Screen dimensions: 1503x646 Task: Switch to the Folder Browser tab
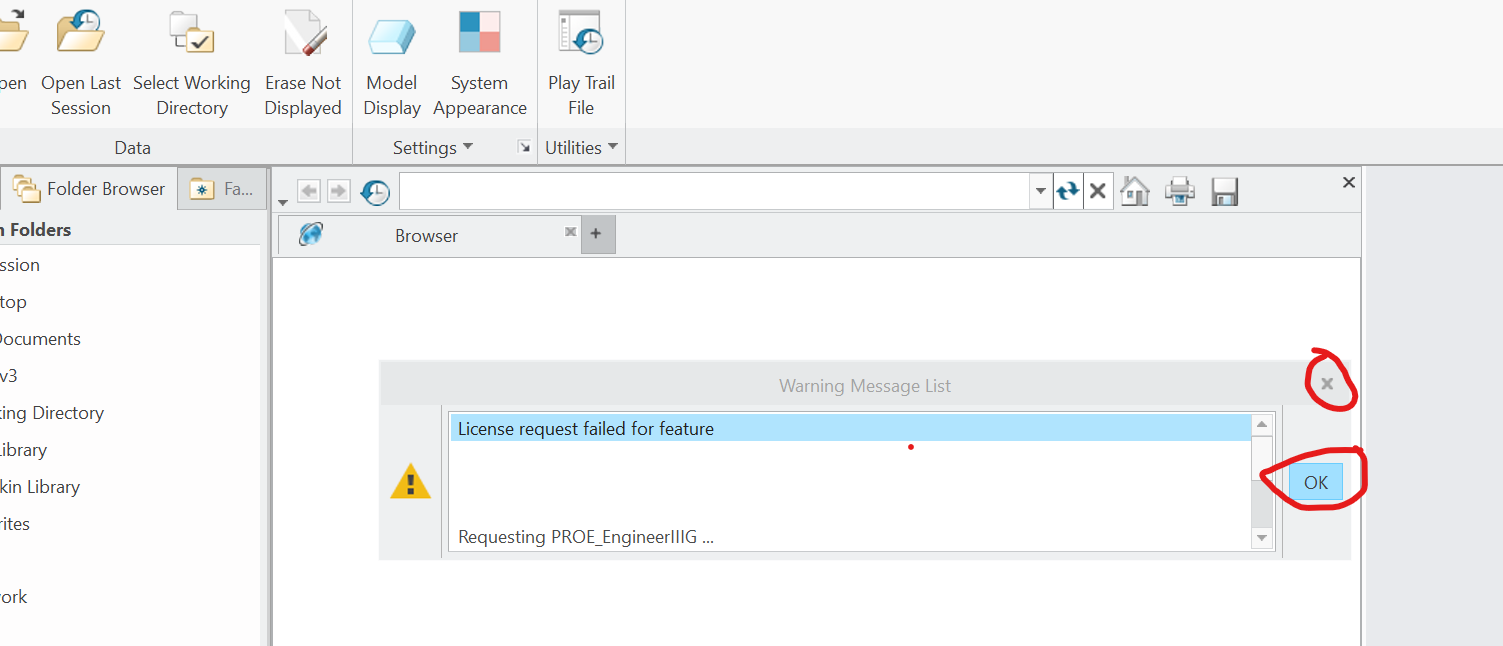tap(90, 189)
